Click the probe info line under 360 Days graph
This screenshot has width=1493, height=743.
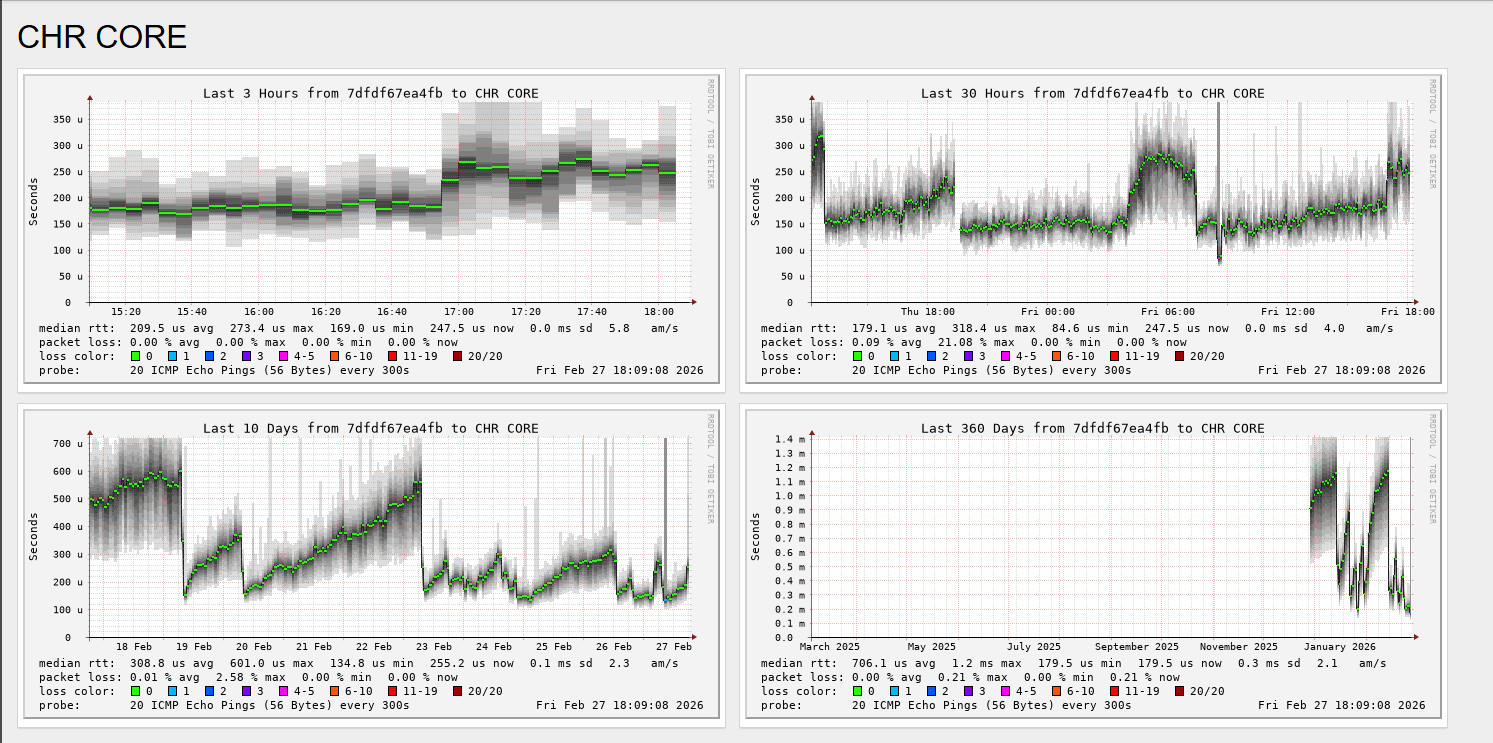click(1093, 705)
